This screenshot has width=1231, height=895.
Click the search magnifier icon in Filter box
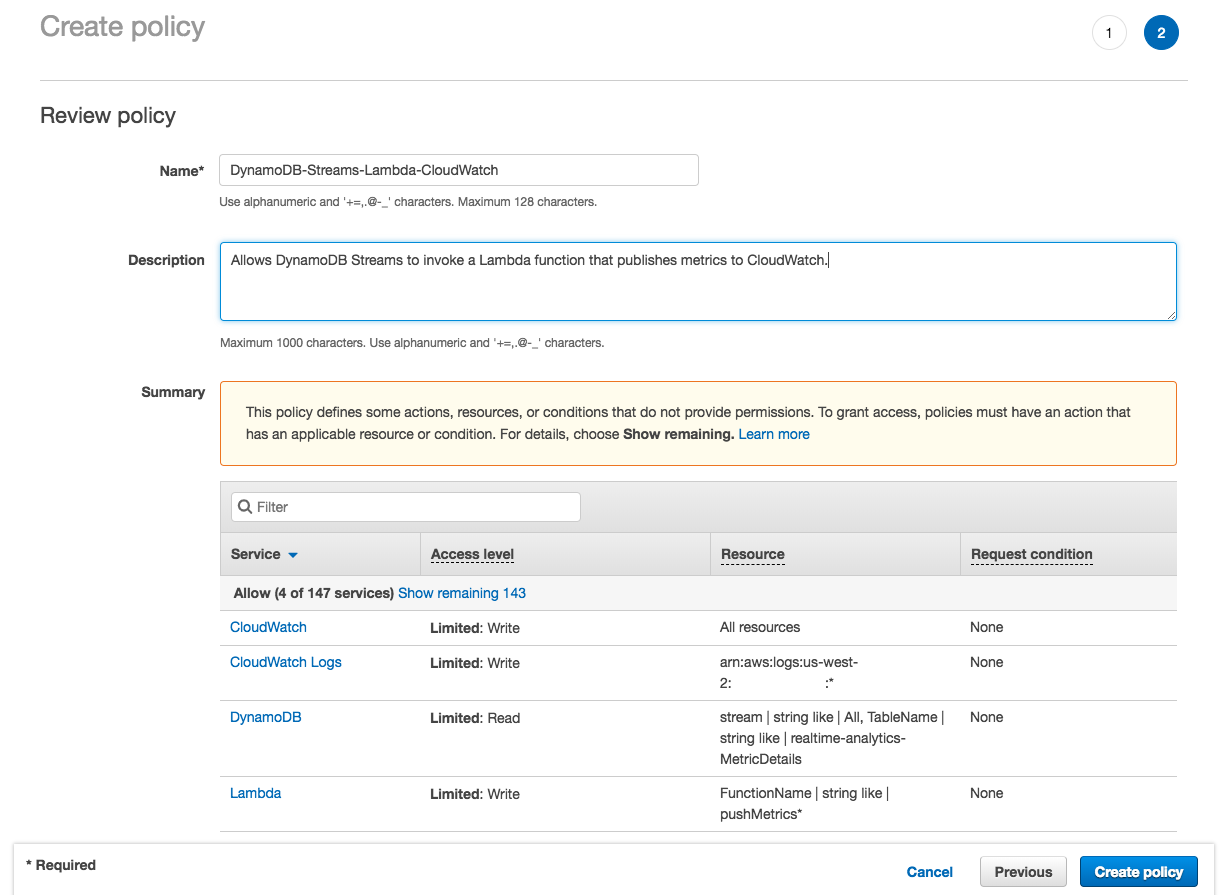click(245, 507)
